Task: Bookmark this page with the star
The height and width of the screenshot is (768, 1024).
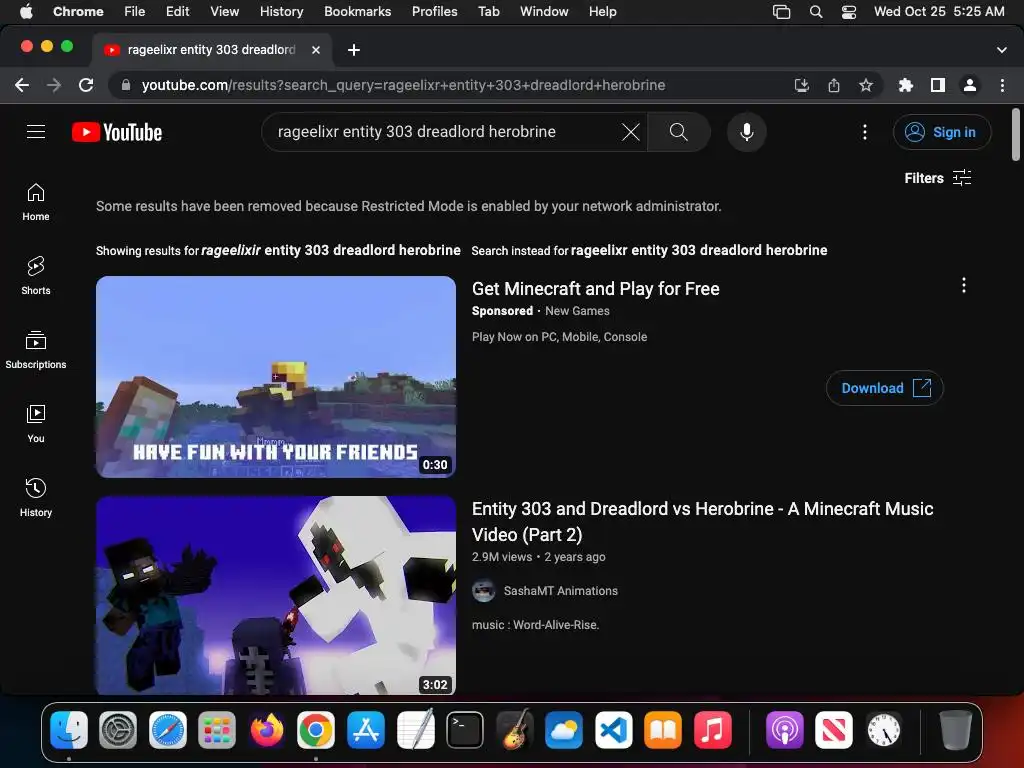Action: click(865, 85)
